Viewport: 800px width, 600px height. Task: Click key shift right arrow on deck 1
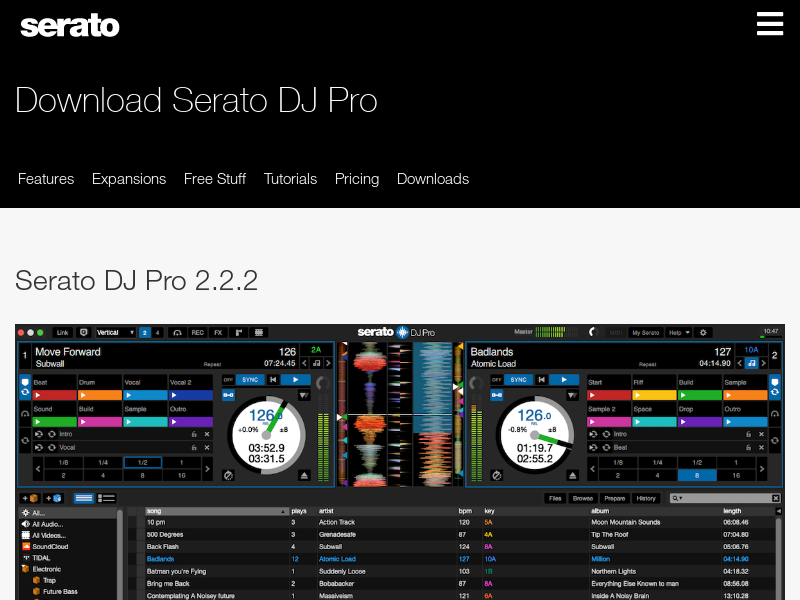328,363
